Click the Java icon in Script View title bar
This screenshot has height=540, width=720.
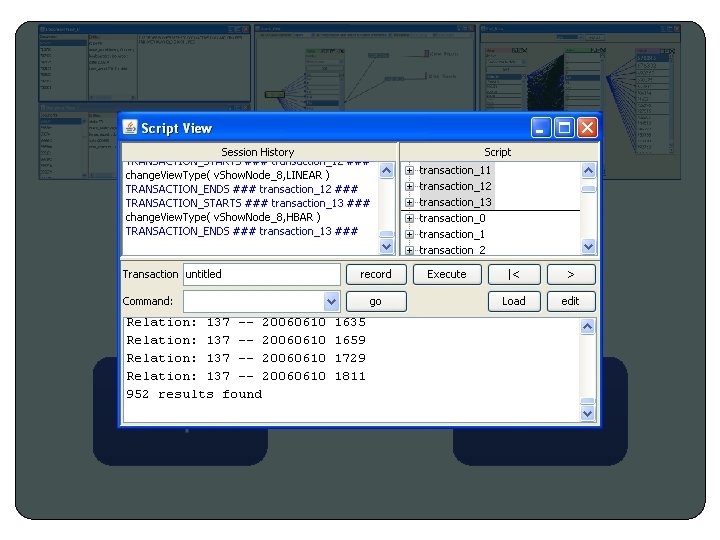tap(130, 127)
